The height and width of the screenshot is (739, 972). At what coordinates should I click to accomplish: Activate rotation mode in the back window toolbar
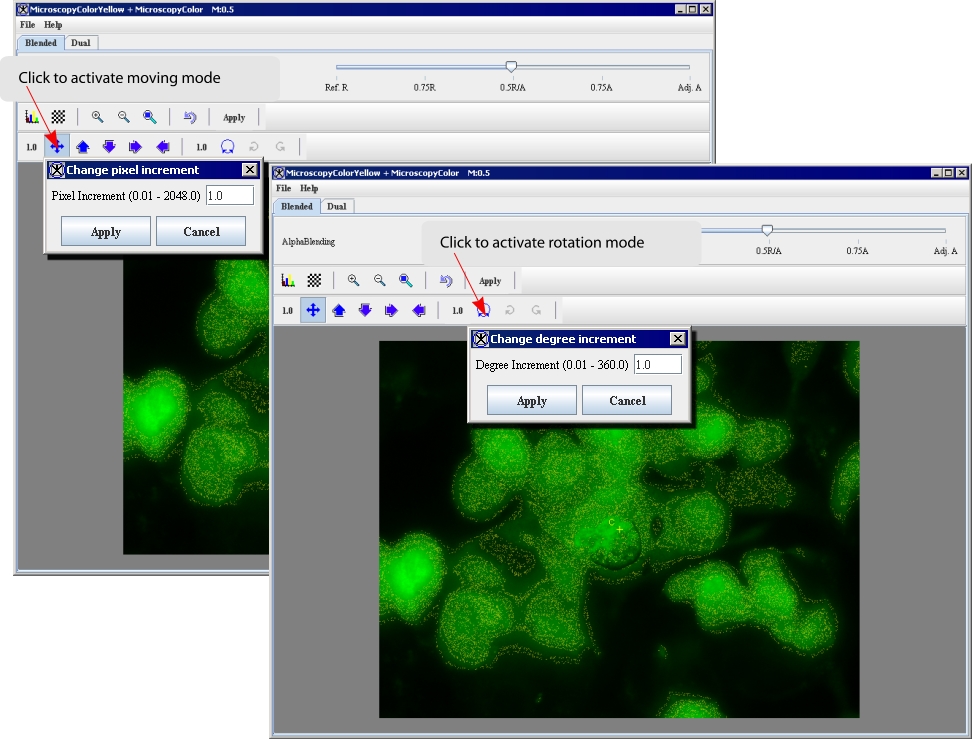(227, 146)
